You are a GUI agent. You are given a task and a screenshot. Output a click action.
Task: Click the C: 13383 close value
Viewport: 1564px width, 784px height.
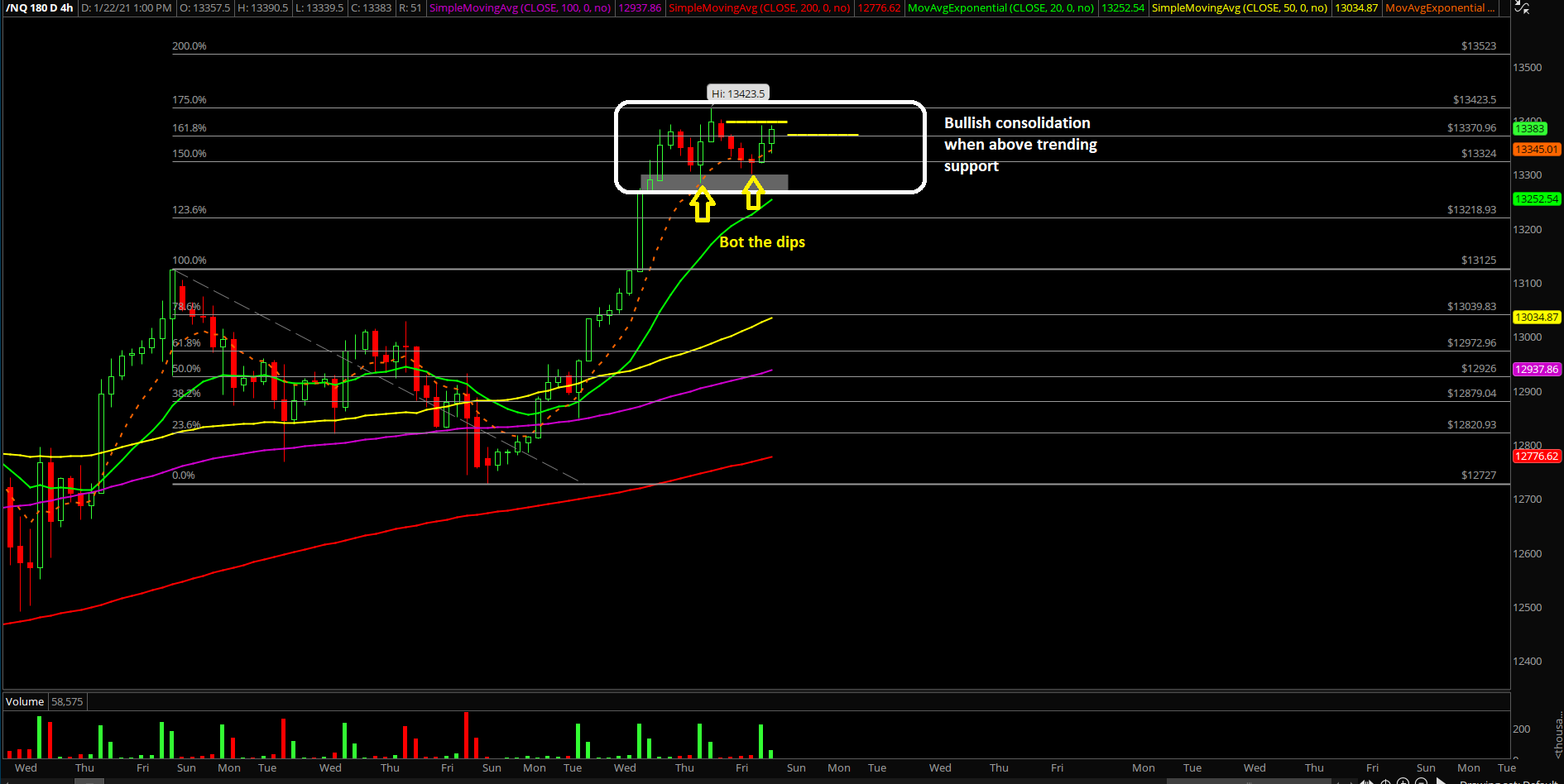pos(371,7)
